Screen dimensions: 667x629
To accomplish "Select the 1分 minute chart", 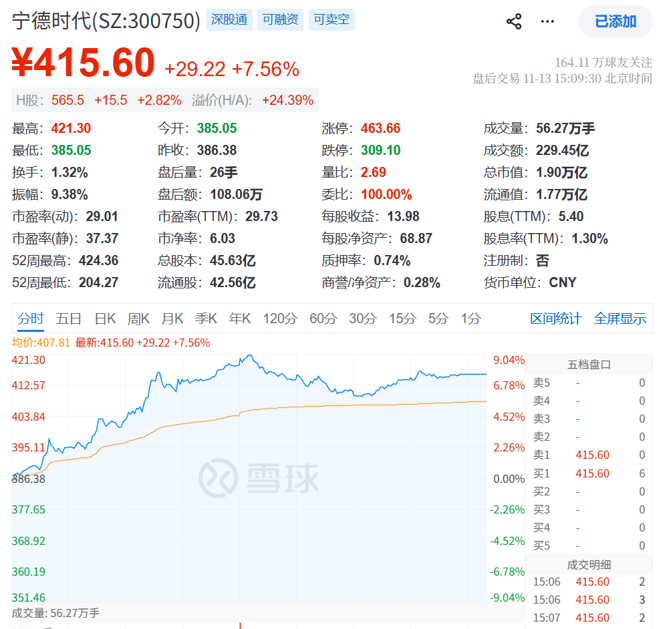I will pyautogui.click(x=470, y=318).
